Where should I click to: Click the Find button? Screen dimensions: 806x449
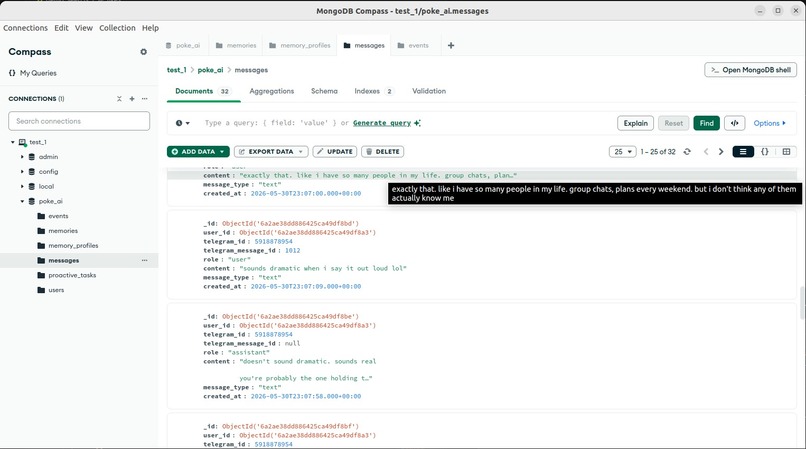click(706, 123)
